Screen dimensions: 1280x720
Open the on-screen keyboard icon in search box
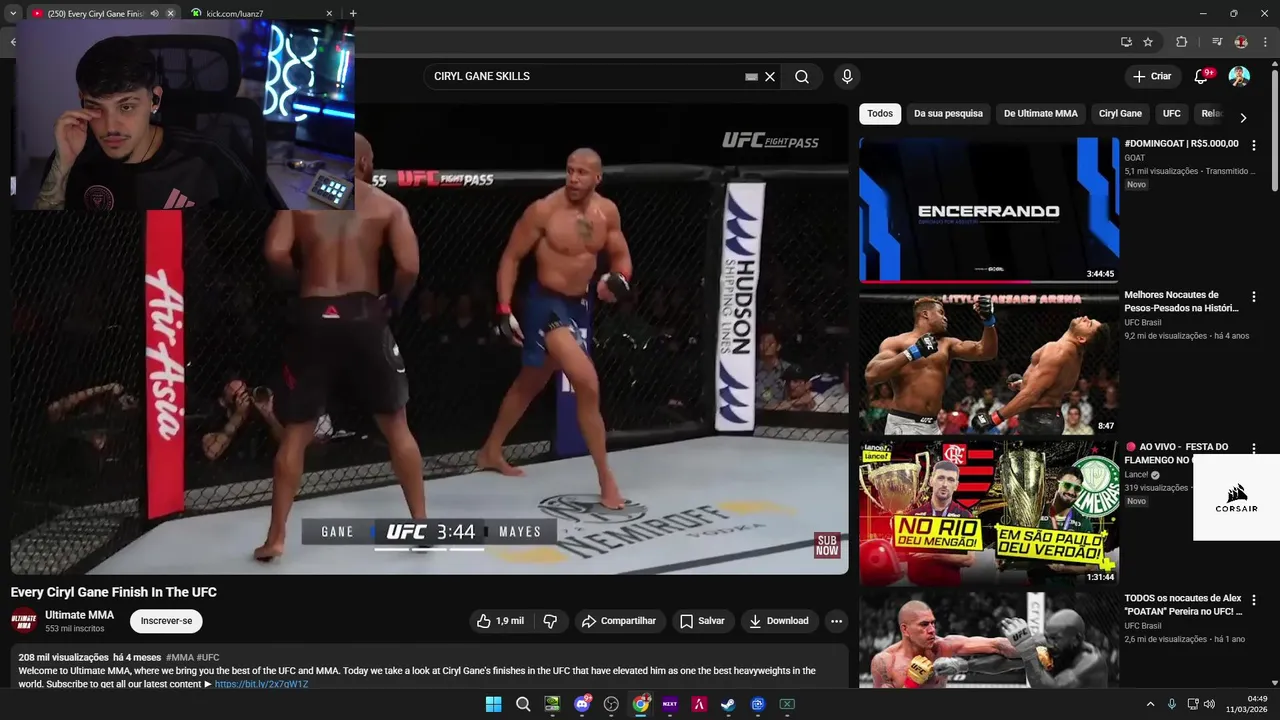click(x=751, y=76)
